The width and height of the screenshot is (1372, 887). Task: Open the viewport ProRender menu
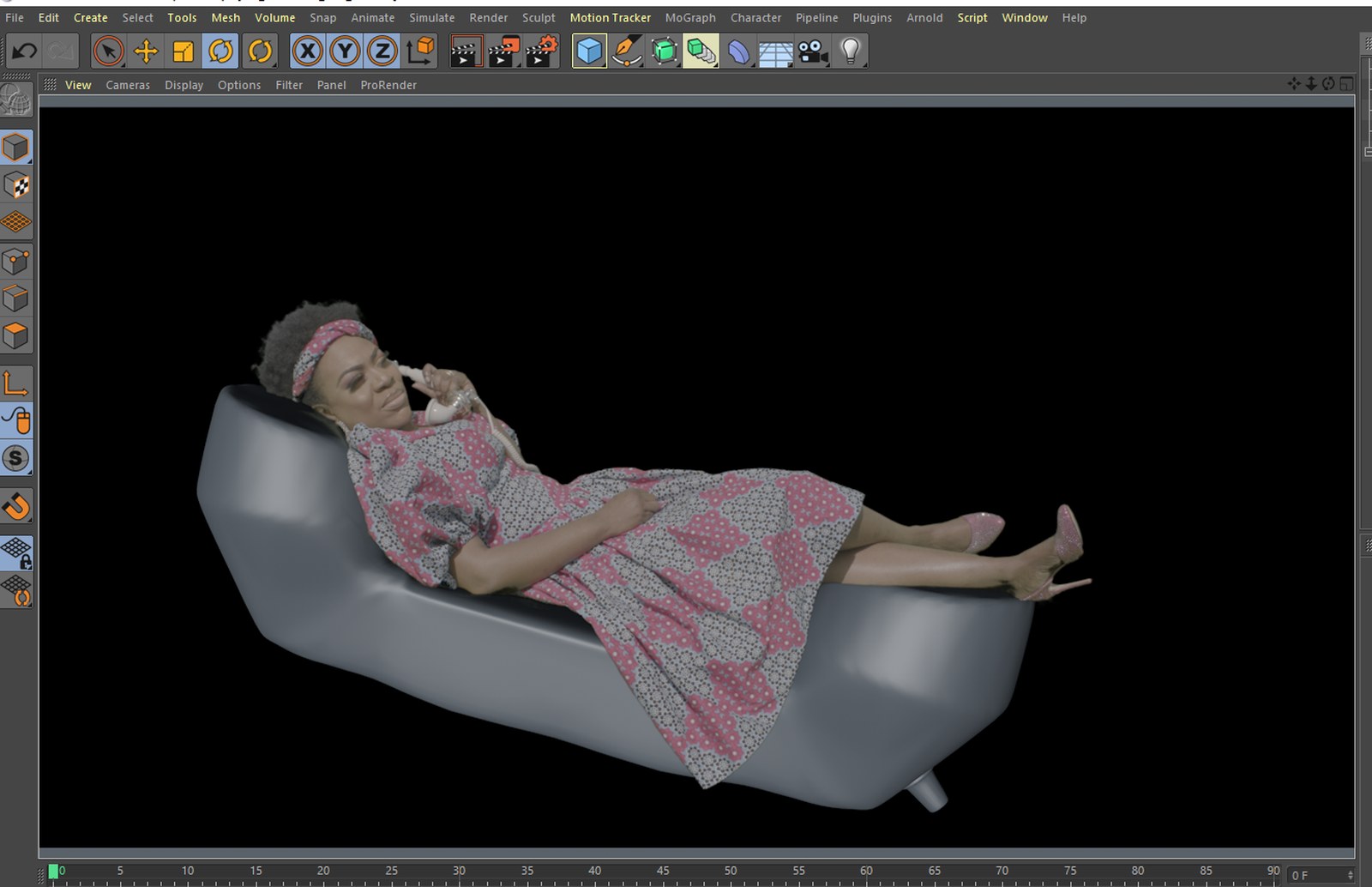[x=388, y=85]
